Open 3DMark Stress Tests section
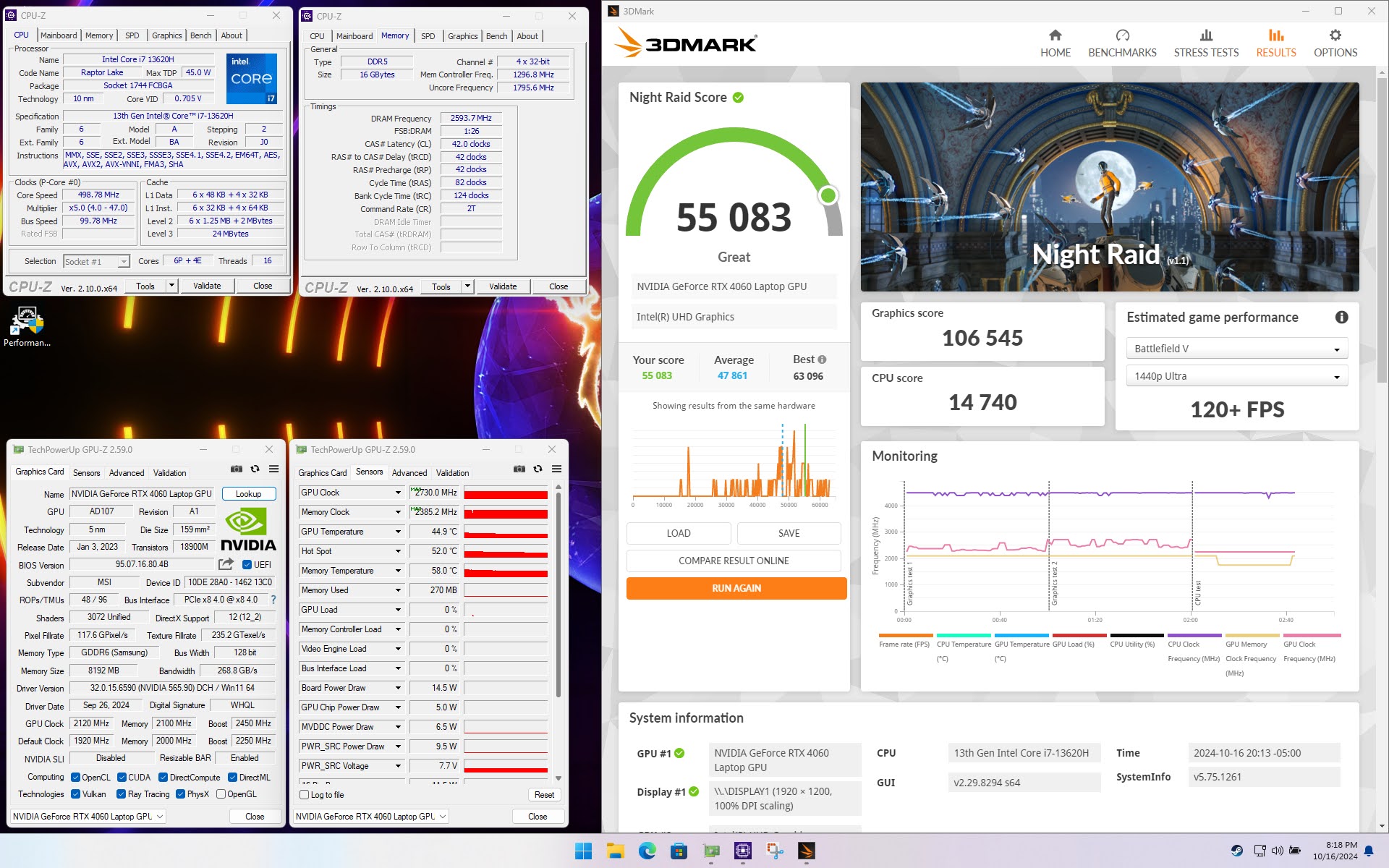Screen dimensions: 1389x868 tap(1206, 43)
